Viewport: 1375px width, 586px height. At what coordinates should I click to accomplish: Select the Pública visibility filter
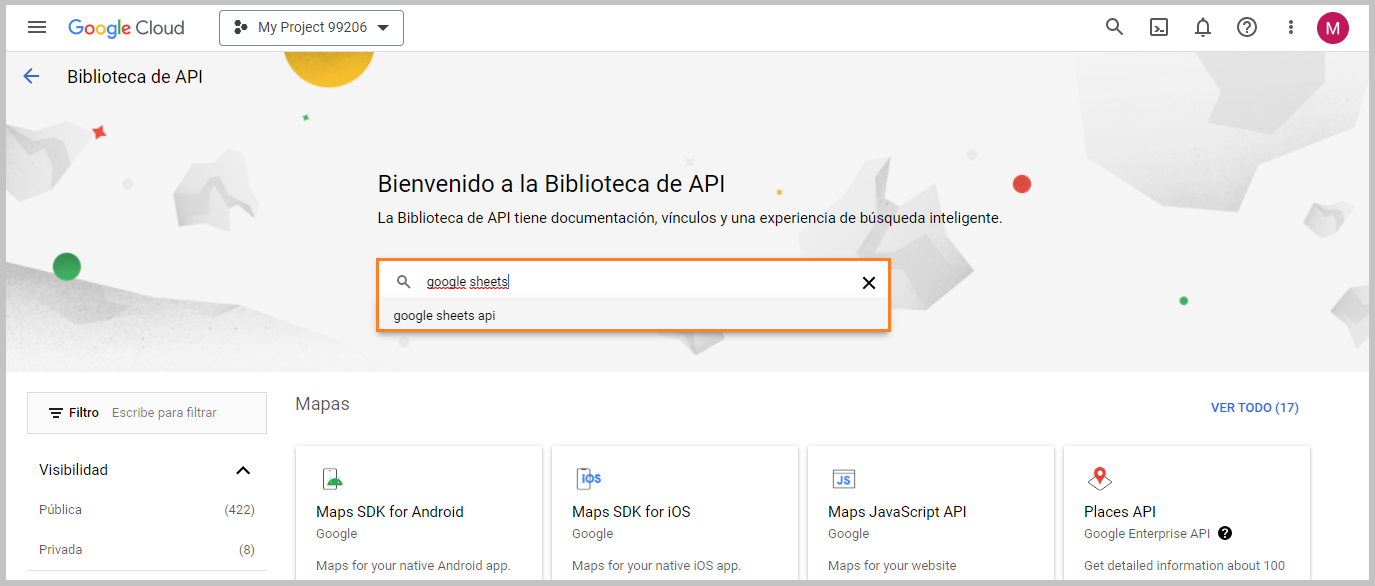[x=146, y=510]
